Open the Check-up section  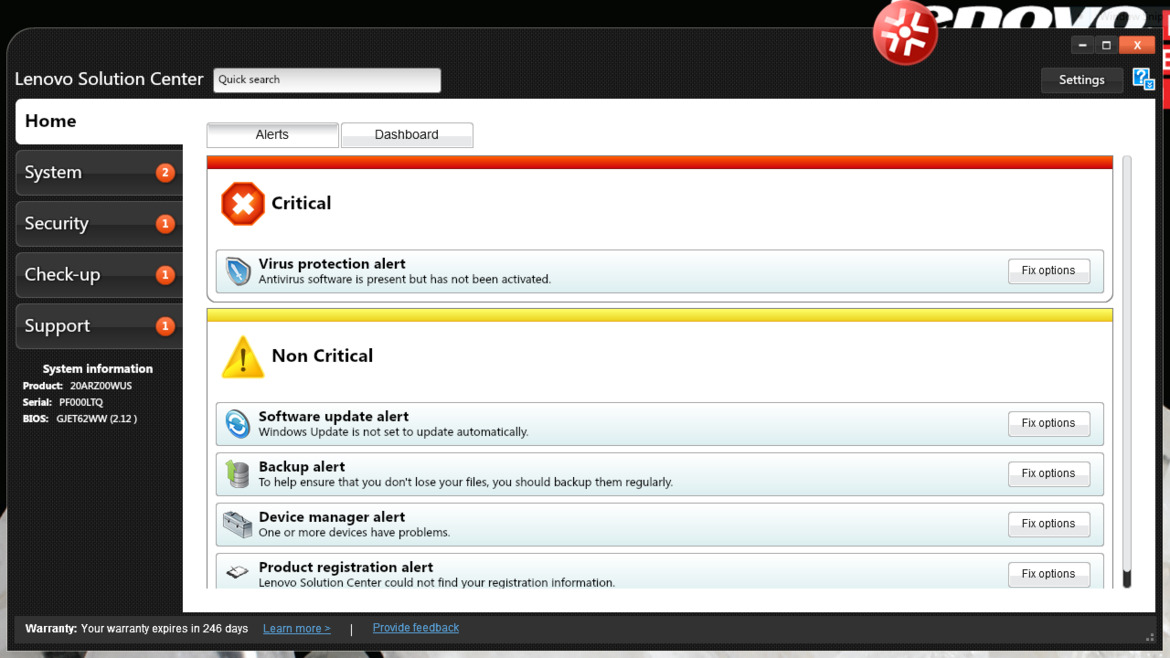99,275
